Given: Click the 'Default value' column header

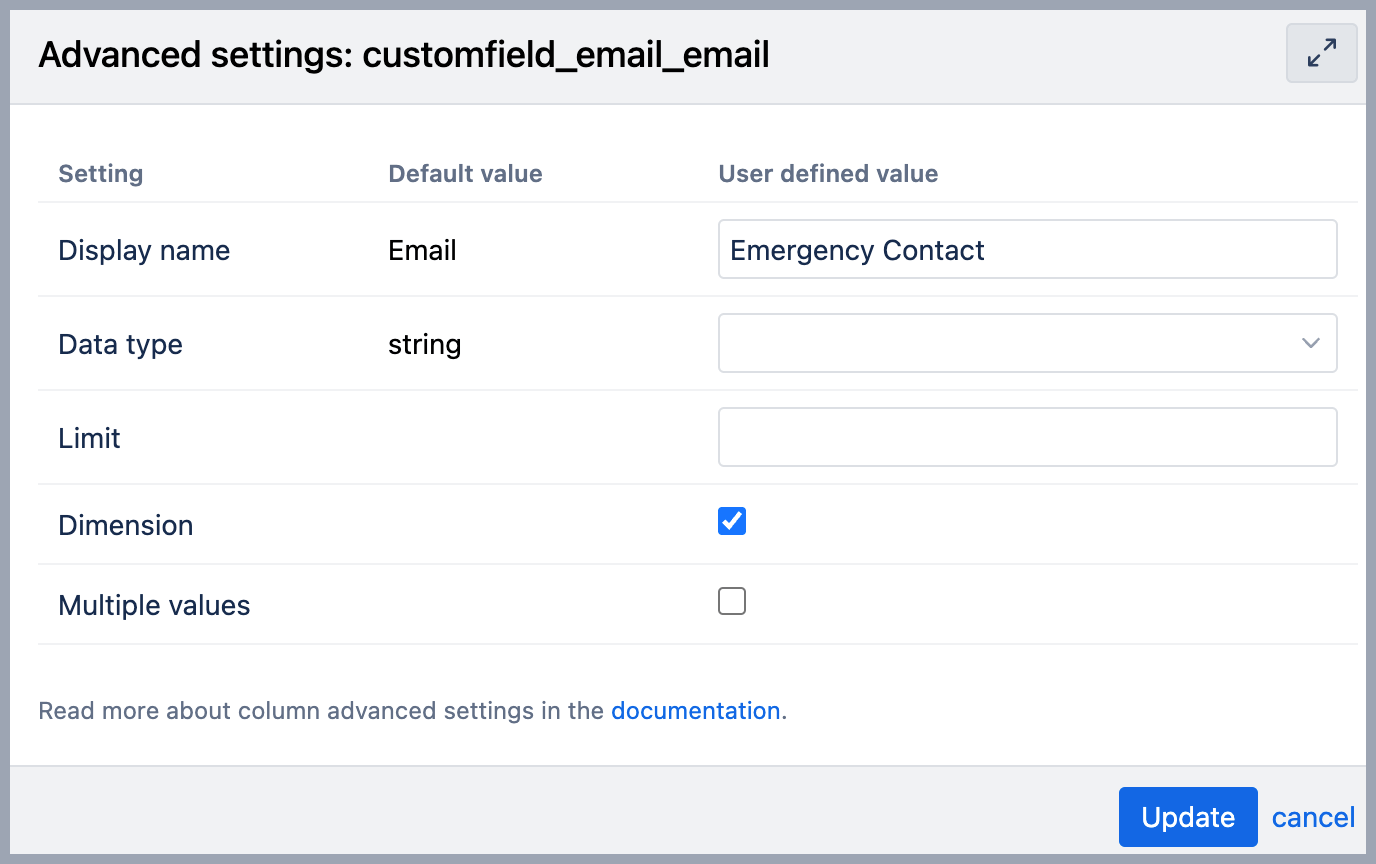Looking at the screenshot, I should [465, 173].
